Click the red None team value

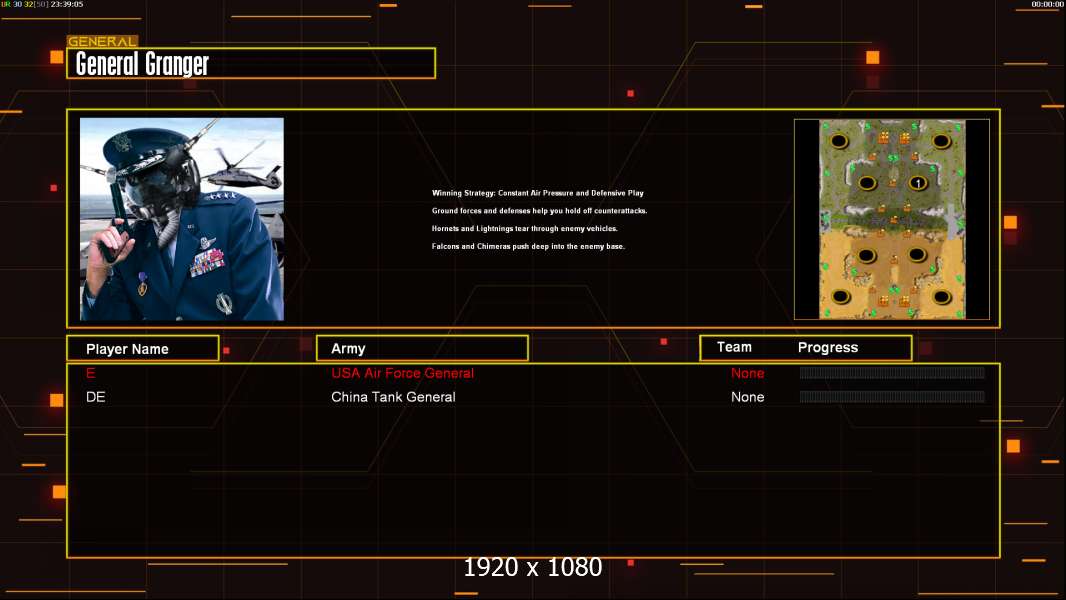pyautogui.click(x=747, y=373)
